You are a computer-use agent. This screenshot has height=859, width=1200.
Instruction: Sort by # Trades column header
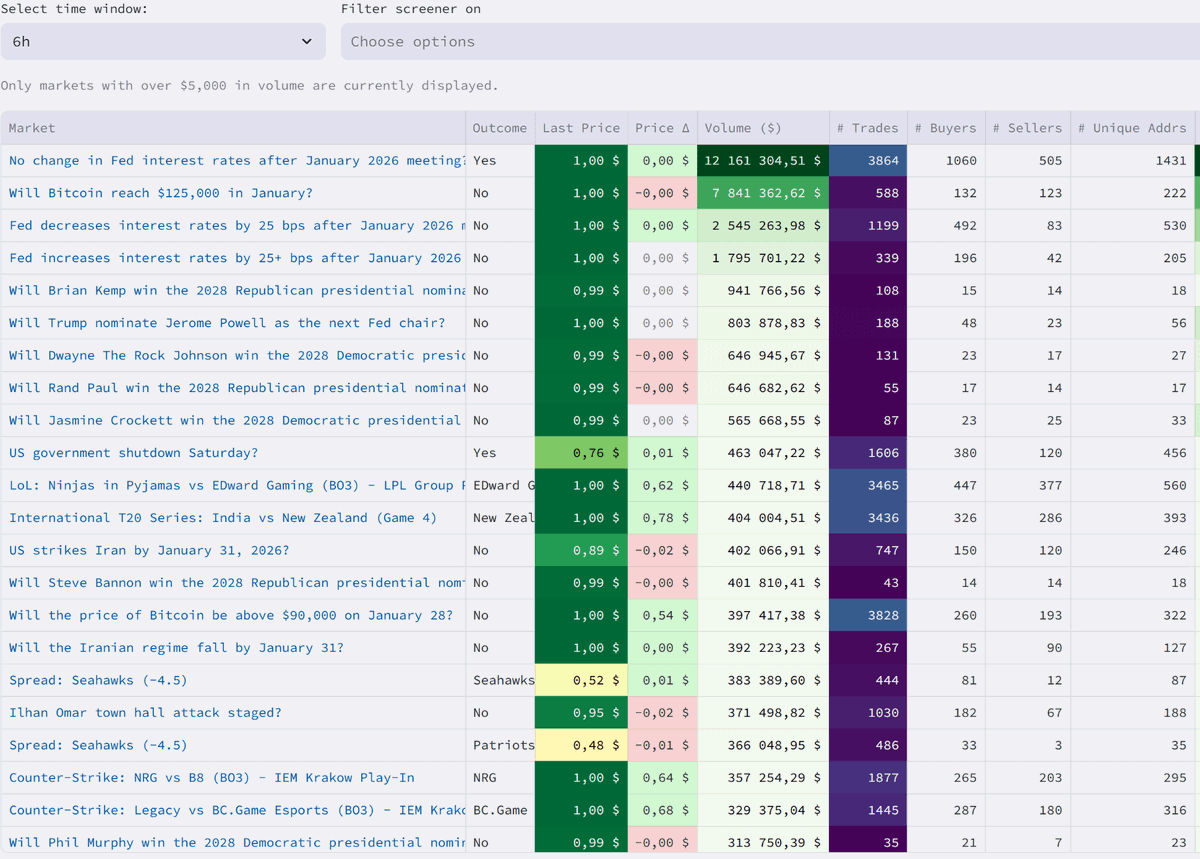(868, 128)
